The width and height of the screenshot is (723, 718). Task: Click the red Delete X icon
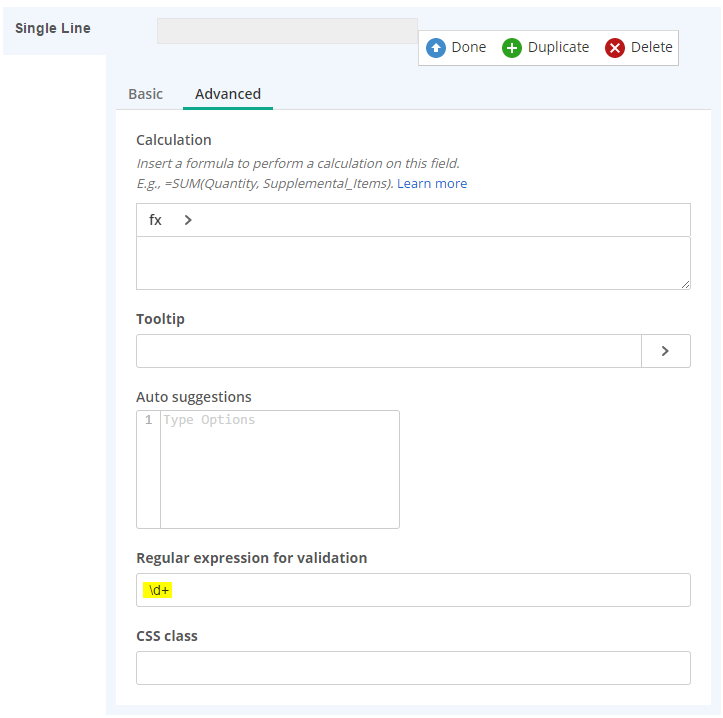tap(615, 47)
